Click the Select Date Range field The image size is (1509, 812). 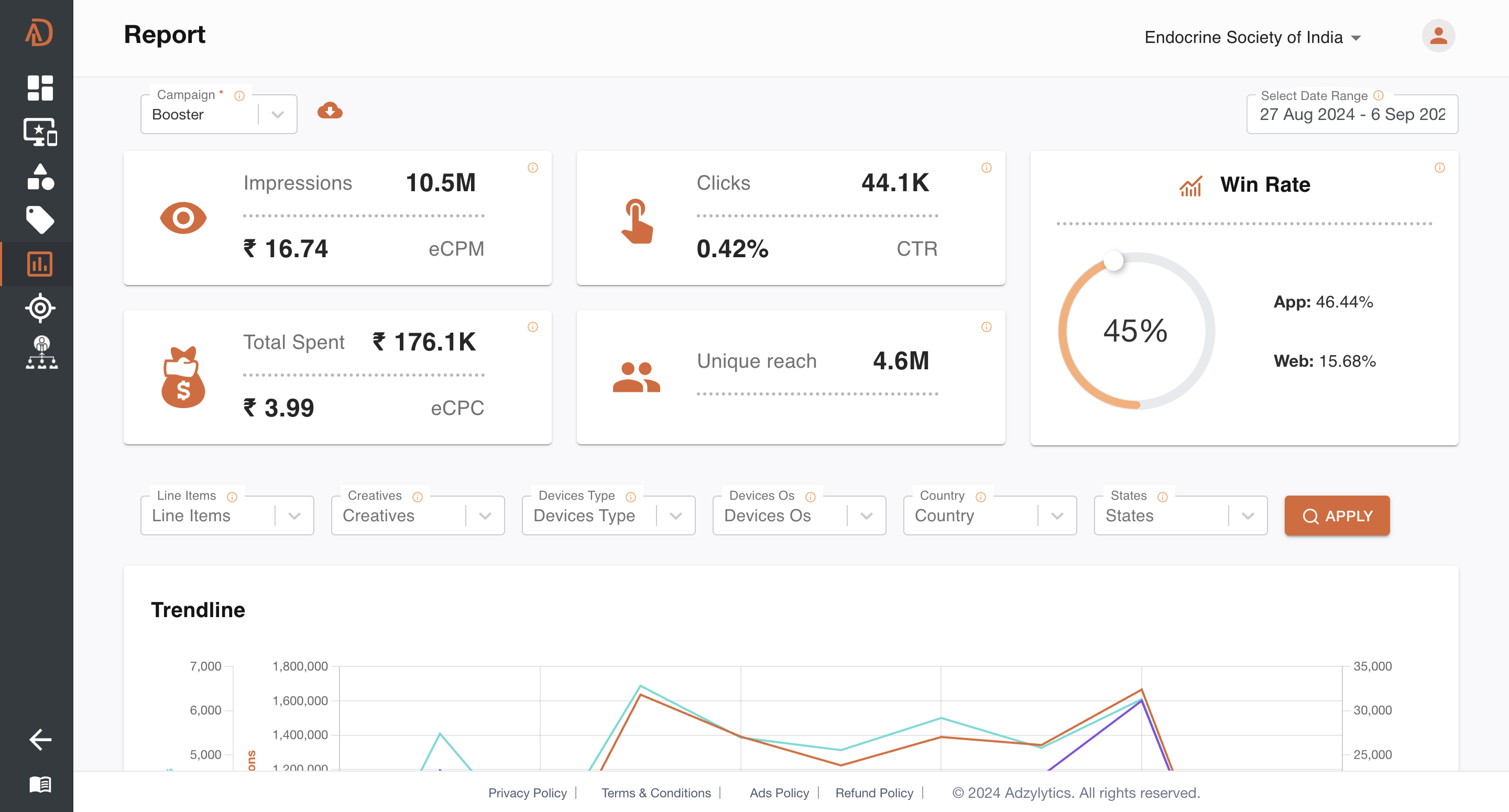(1351, 114)
